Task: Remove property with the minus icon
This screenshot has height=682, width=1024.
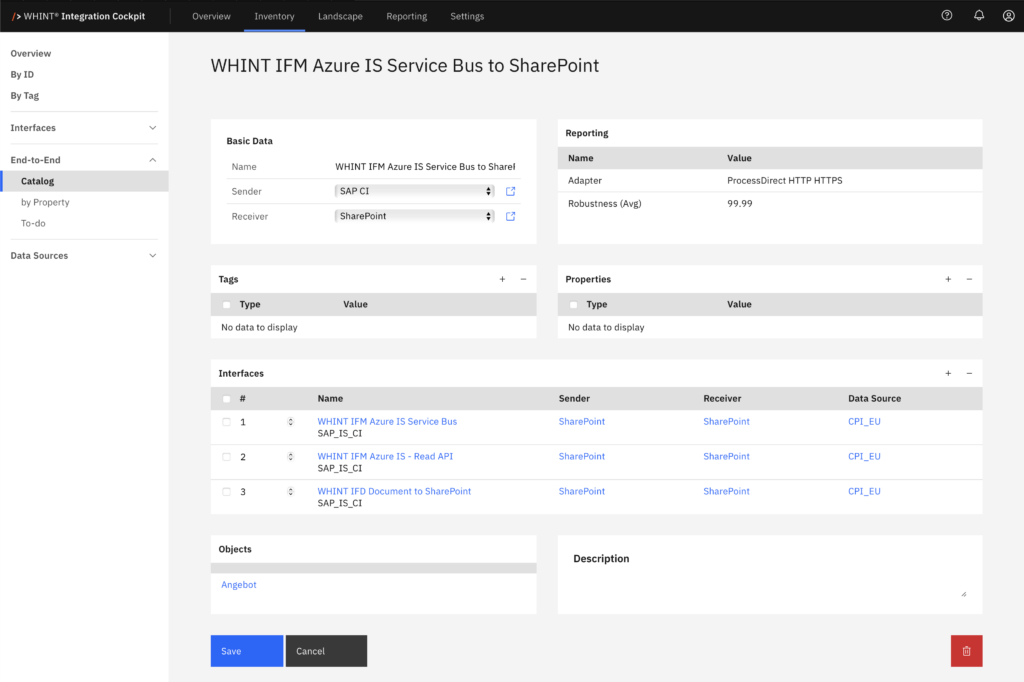Action: [969, 280]
